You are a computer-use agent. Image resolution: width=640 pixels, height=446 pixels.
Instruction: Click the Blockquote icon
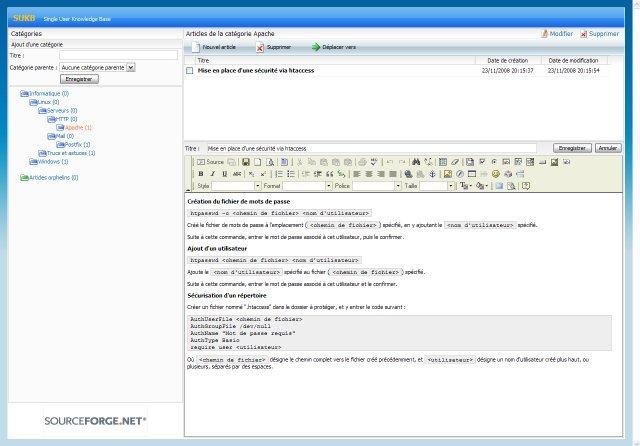tap(329, 174)
